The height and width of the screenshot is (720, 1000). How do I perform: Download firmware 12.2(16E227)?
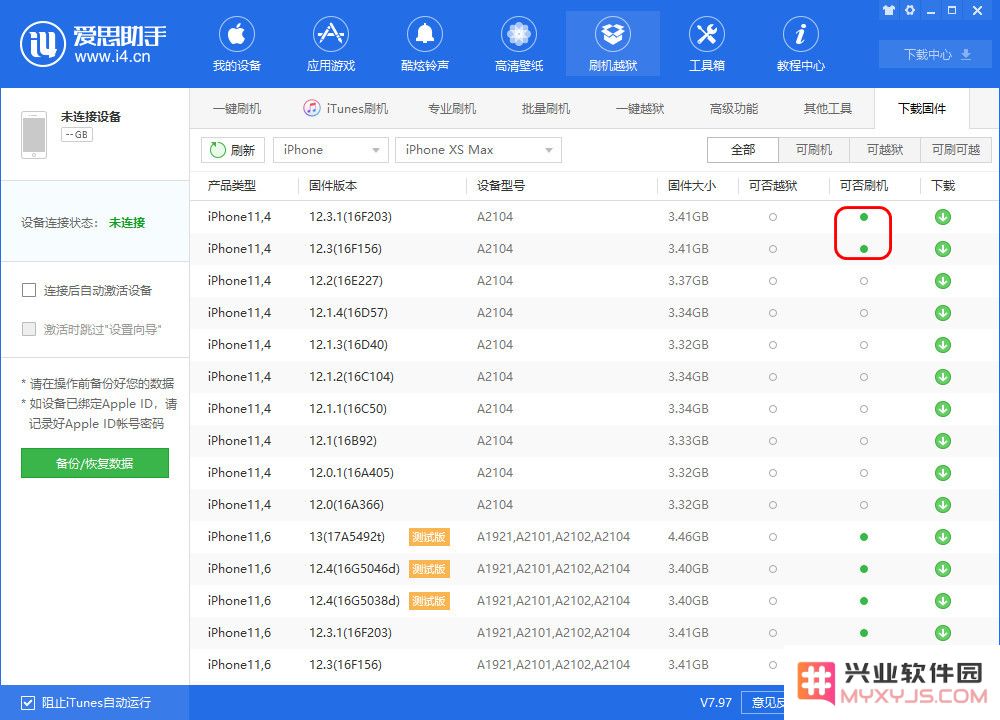tap(943, 281)
